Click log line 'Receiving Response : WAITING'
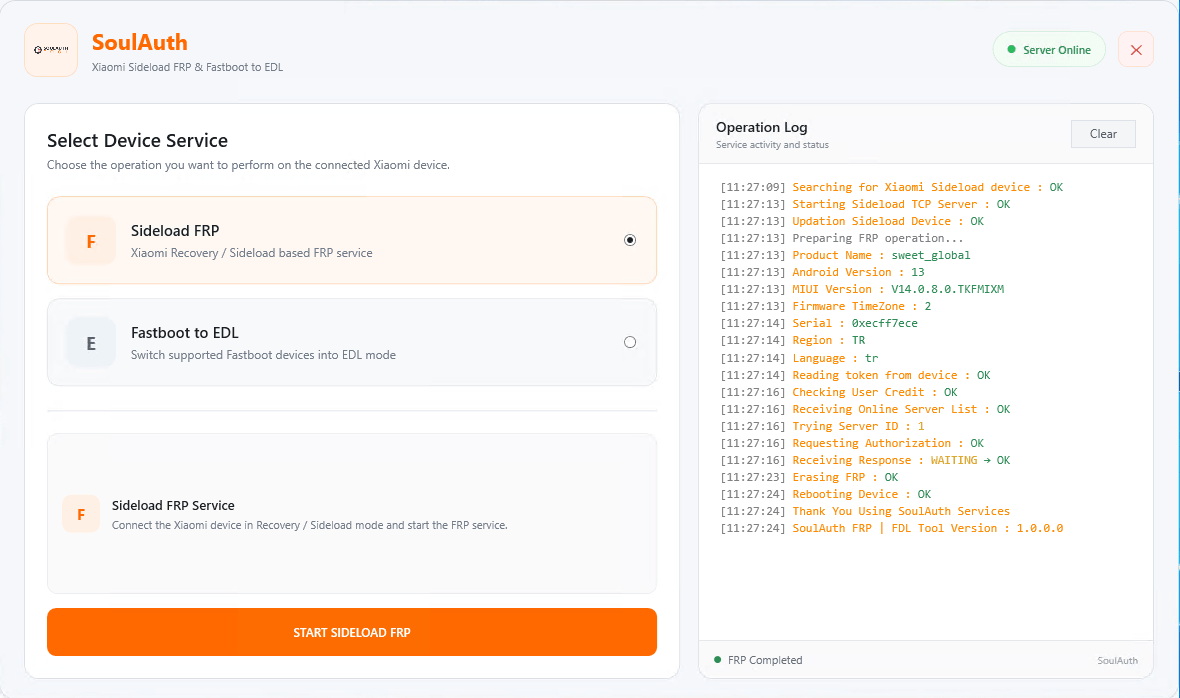Screen dimensions: 1180x698 (865, 460)
